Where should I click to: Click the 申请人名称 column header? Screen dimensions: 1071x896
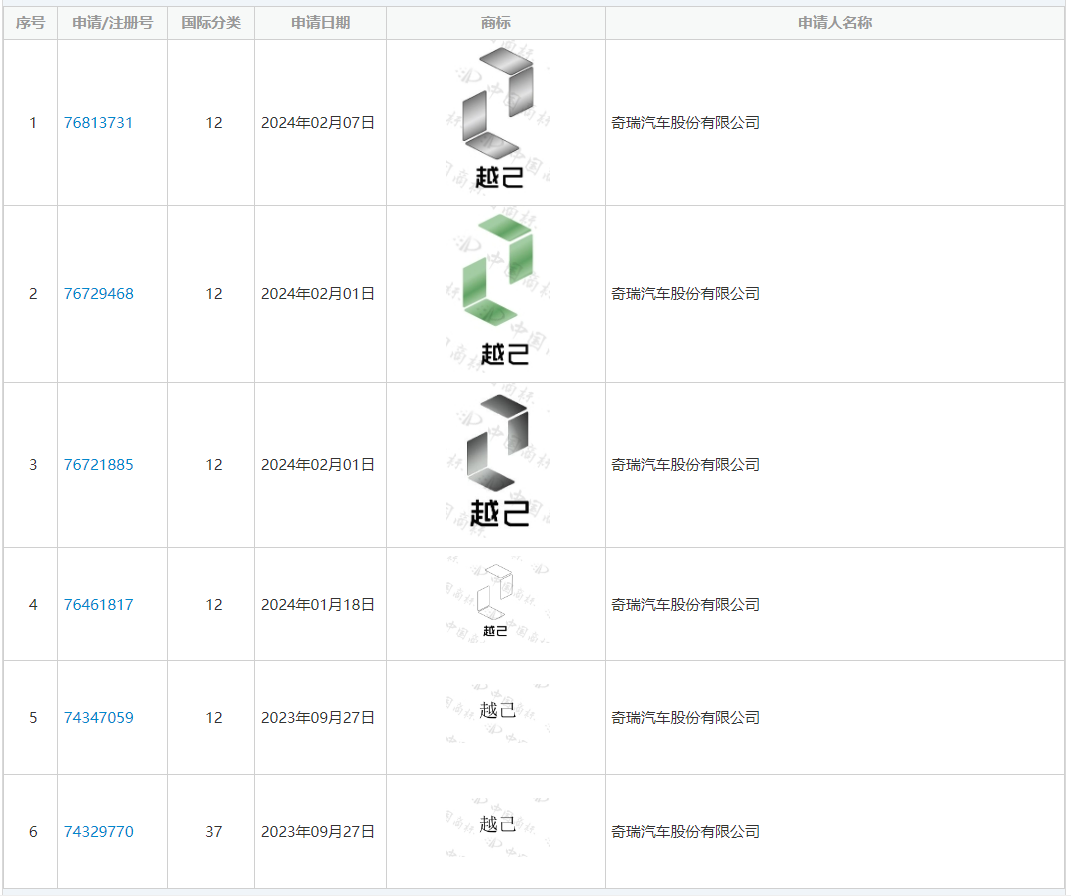click(x=835, y=23)
